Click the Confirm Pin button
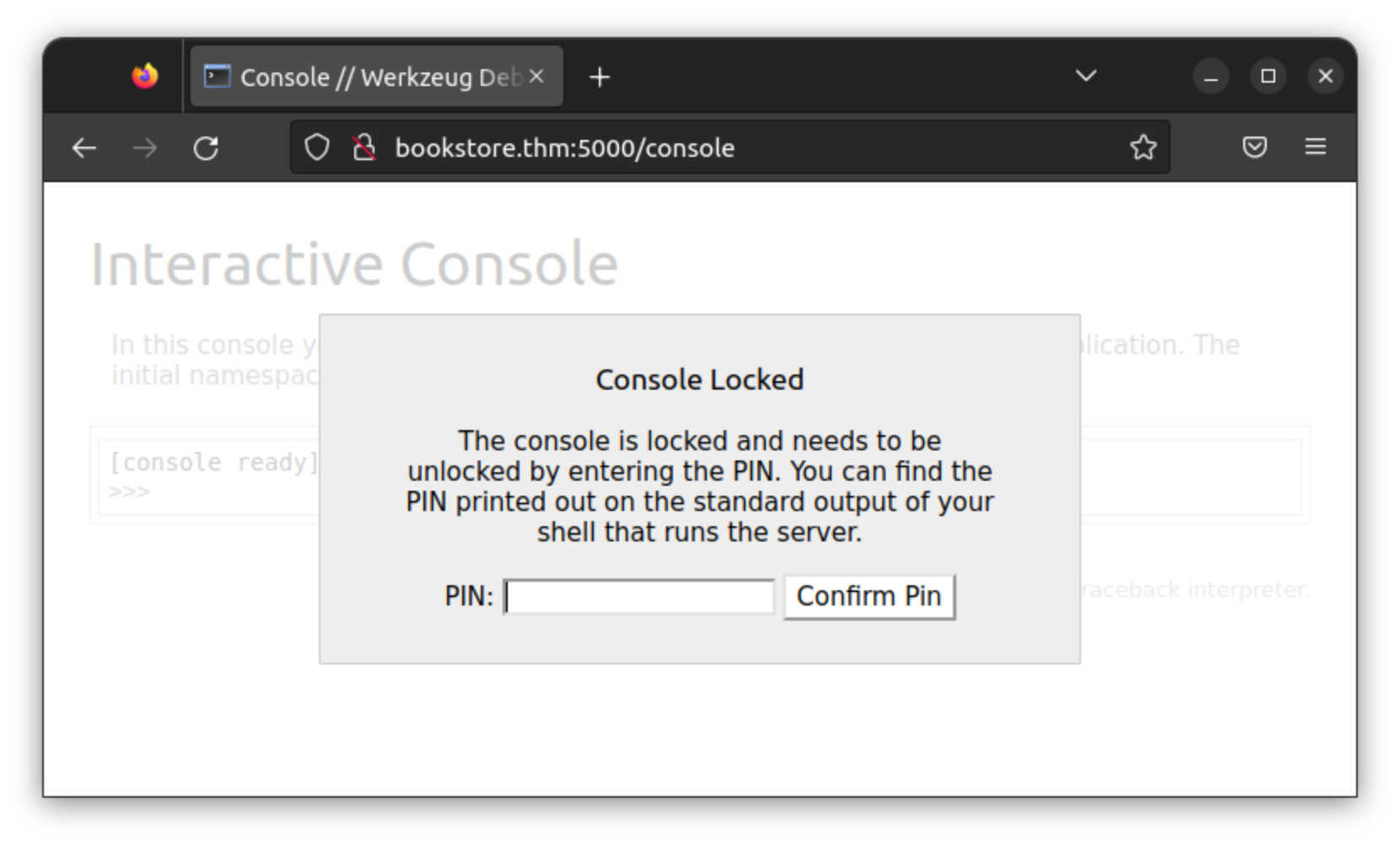The width and height of the screenshot is (1400, 845). point(869,597)
